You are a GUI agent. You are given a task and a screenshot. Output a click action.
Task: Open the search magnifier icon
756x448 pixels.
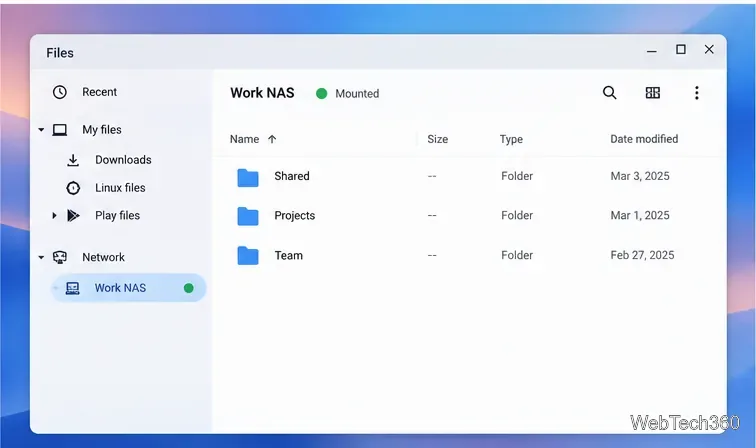coord(609,93)
